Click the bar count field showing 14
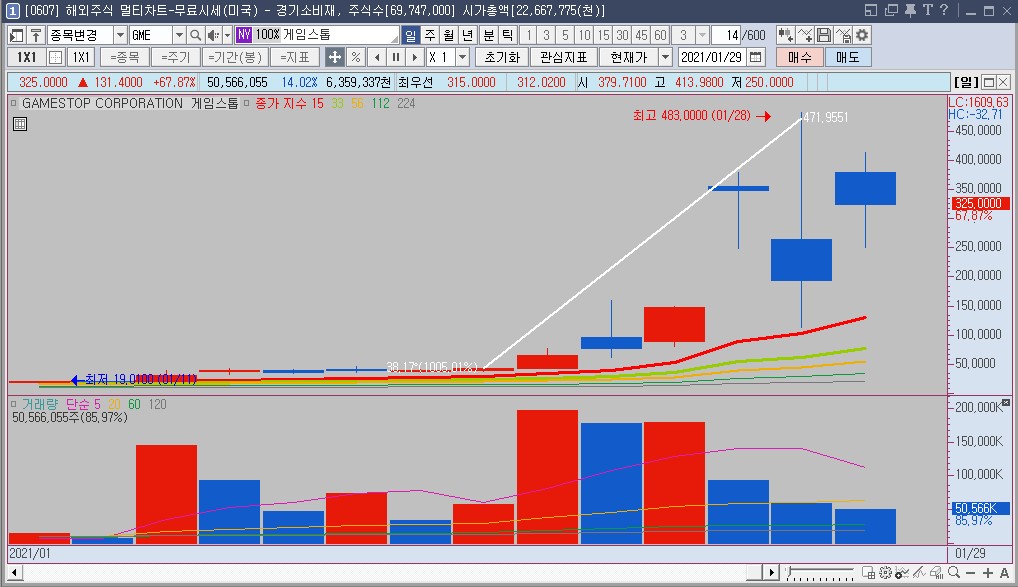The width and height of the screenshot is (1018, 587). 726,35
